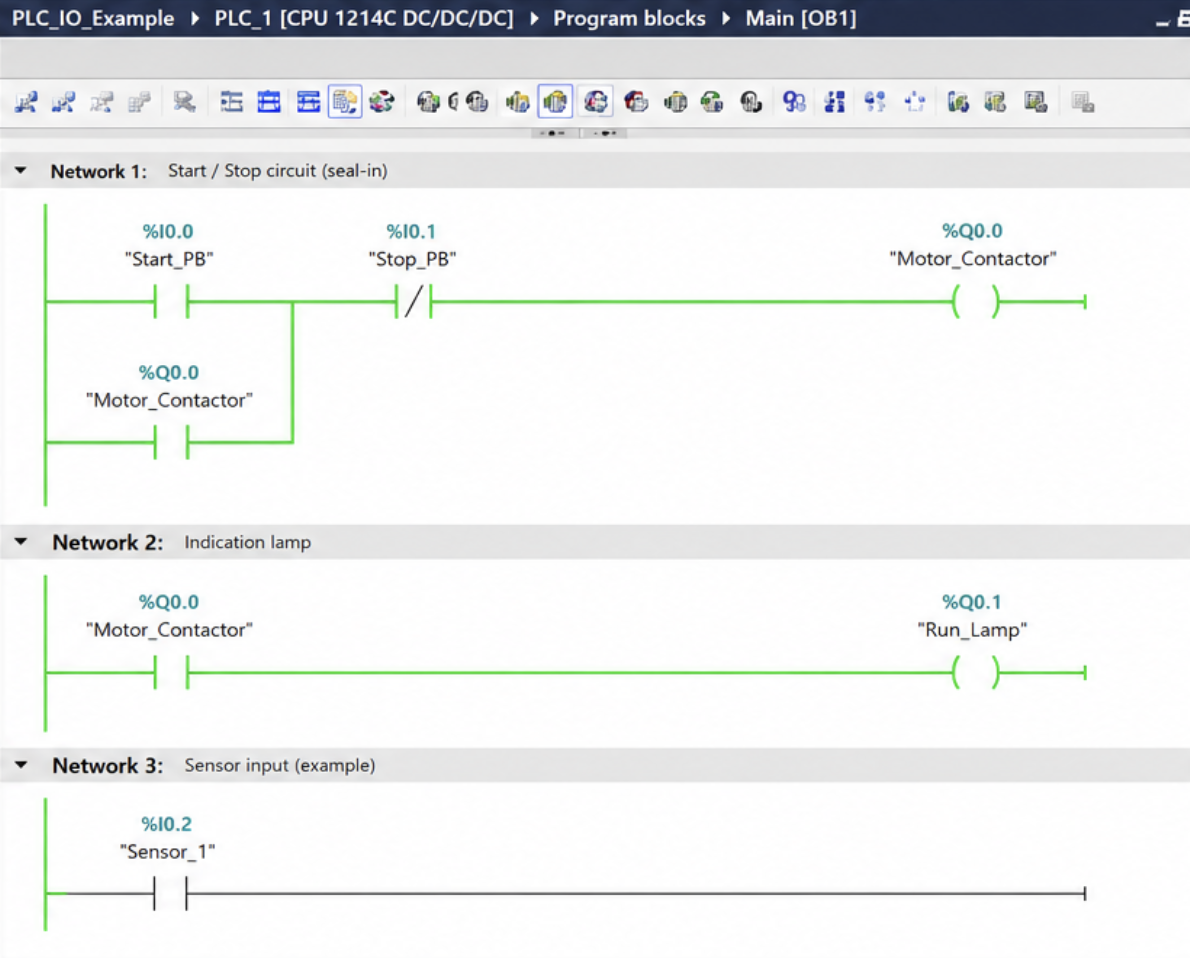1190x958 pixels.
Task: Collapse Network 3 with its arrow
Action: (20, 765)
